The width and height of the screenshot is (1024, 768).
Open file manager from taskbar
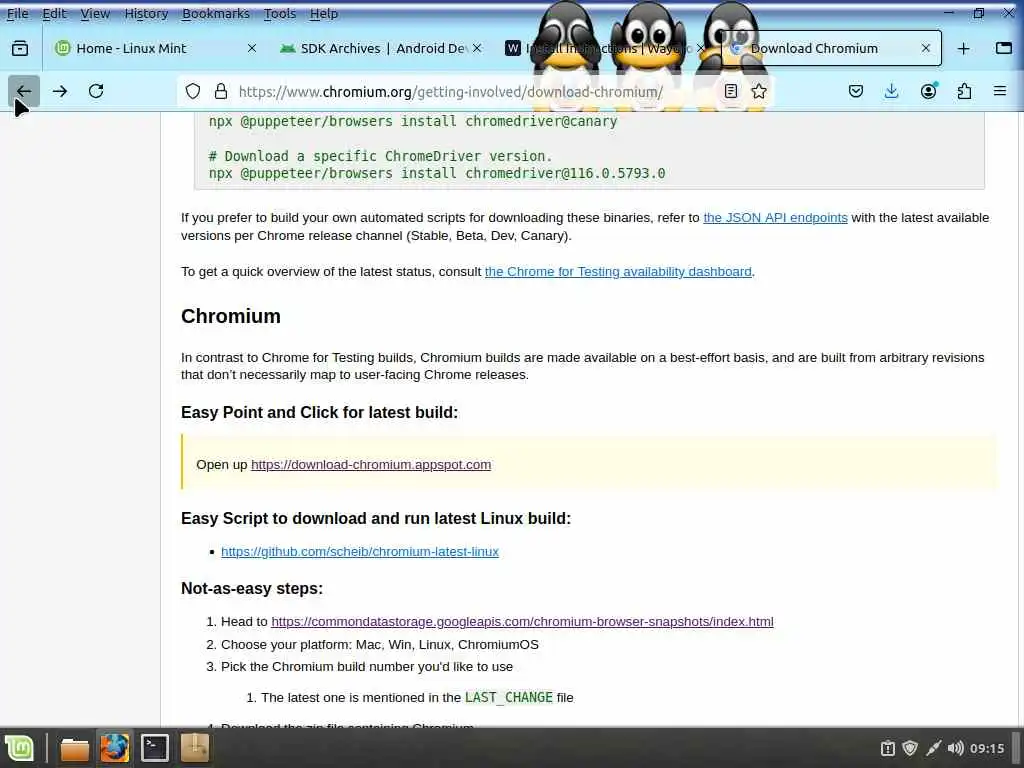coord(74,748)
